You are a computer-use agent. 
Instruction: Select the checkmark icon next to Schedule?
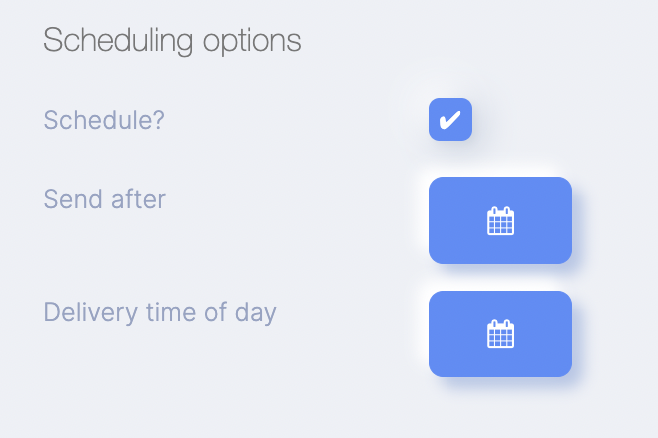pos(450,120)
